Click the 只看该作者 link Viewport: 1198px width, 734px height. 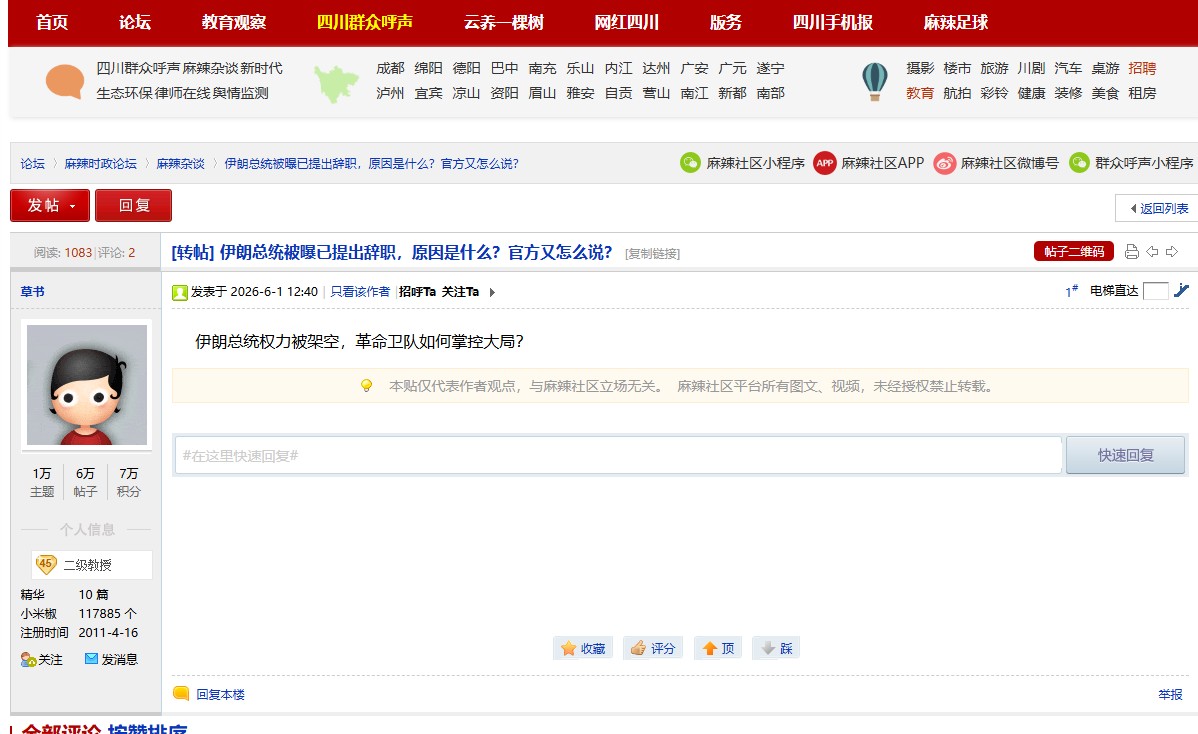(360, 292)
